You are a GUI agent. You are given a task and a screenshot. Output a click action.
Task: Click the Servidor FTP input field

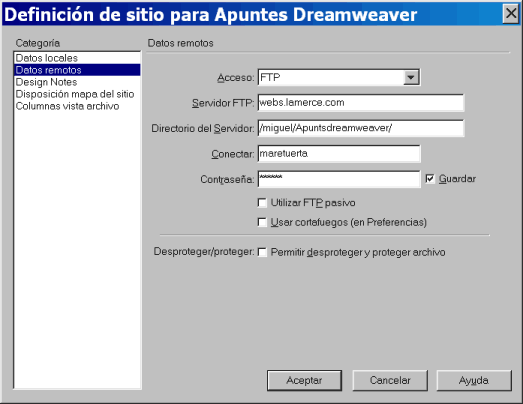coord(361,103)
